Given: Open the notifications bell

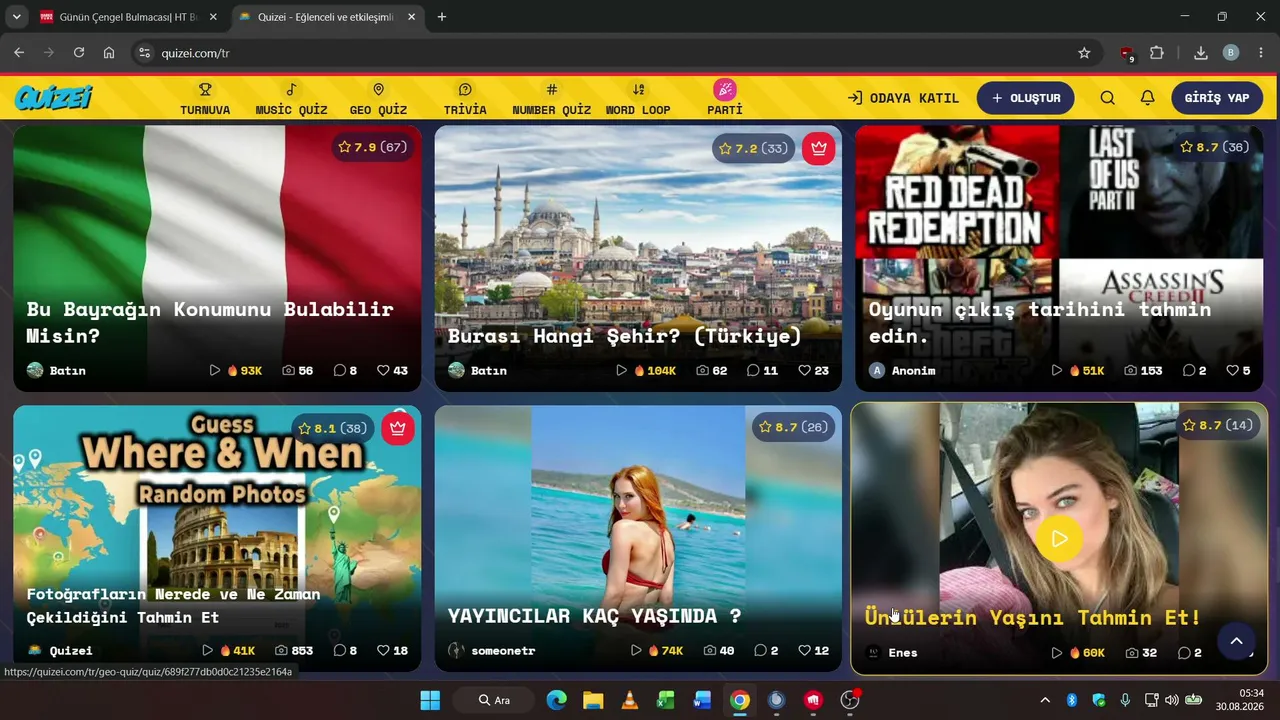Looking at the screenshot, I should tap(1148, 98).
